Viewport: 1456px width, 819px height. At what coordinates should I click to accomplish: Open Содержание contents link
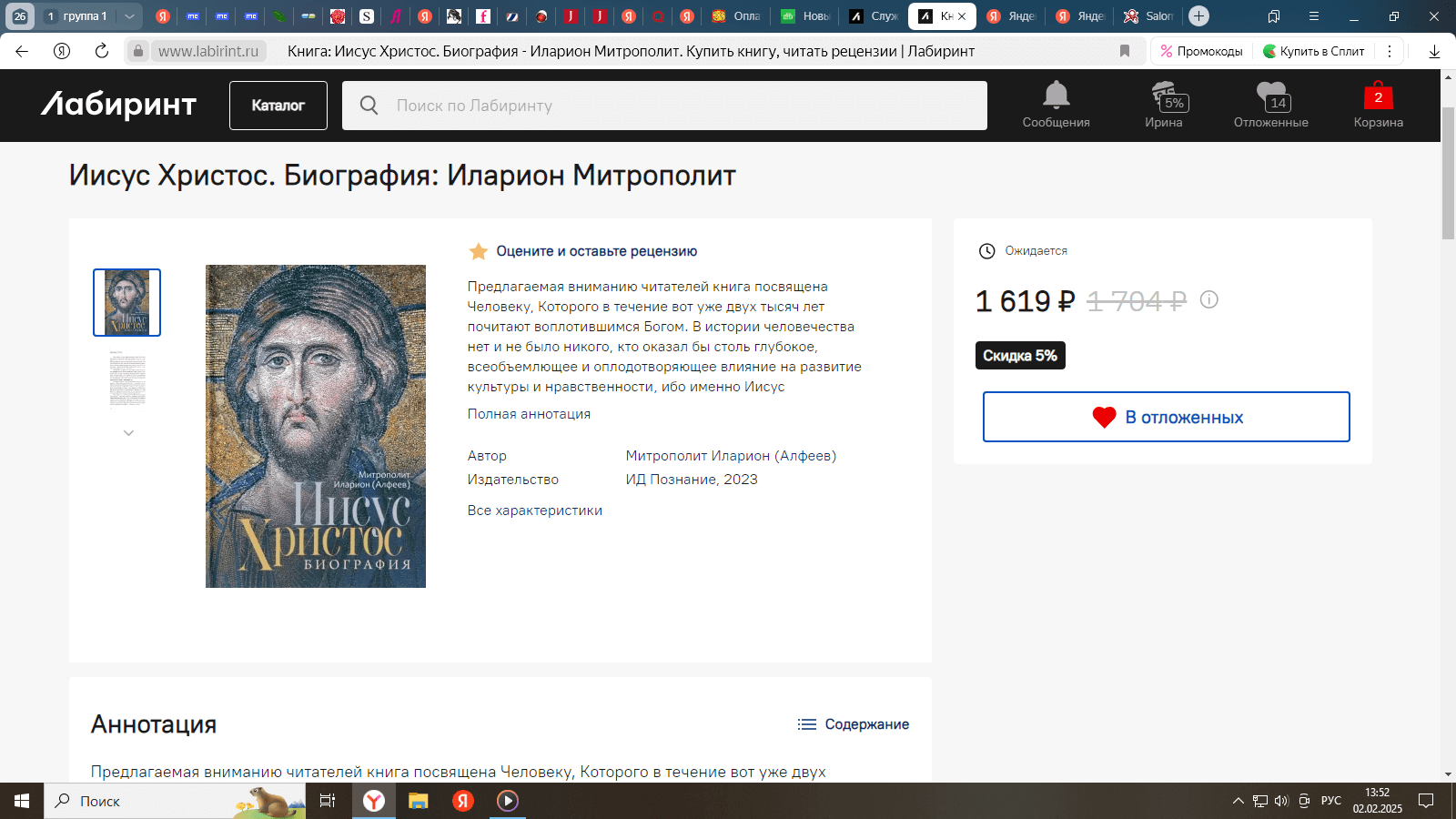point(854,724)
